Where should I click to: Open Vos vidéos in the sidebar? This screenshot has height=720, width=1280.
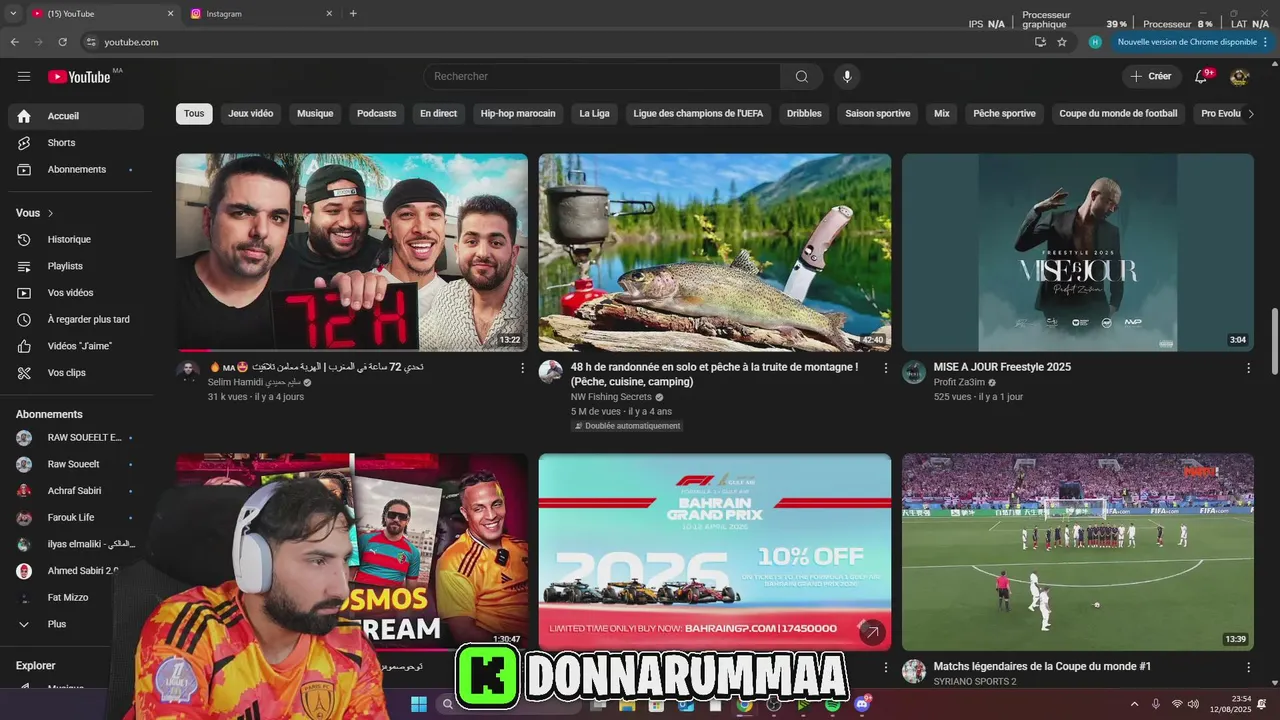click(76, 293)
